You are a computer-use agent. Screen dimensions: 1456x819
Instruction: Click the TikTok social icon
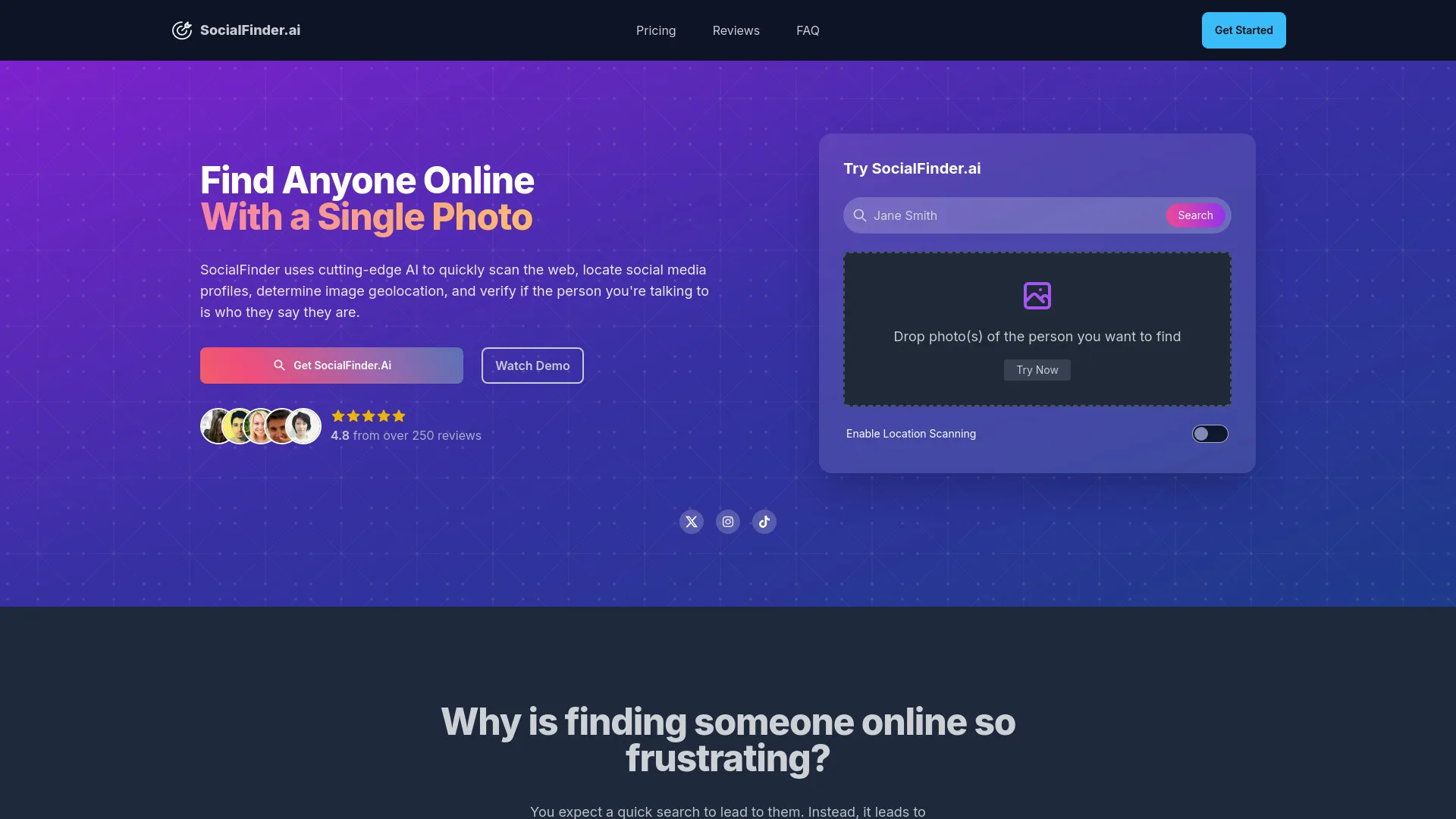pyautogui.click(x=764, y=521)
